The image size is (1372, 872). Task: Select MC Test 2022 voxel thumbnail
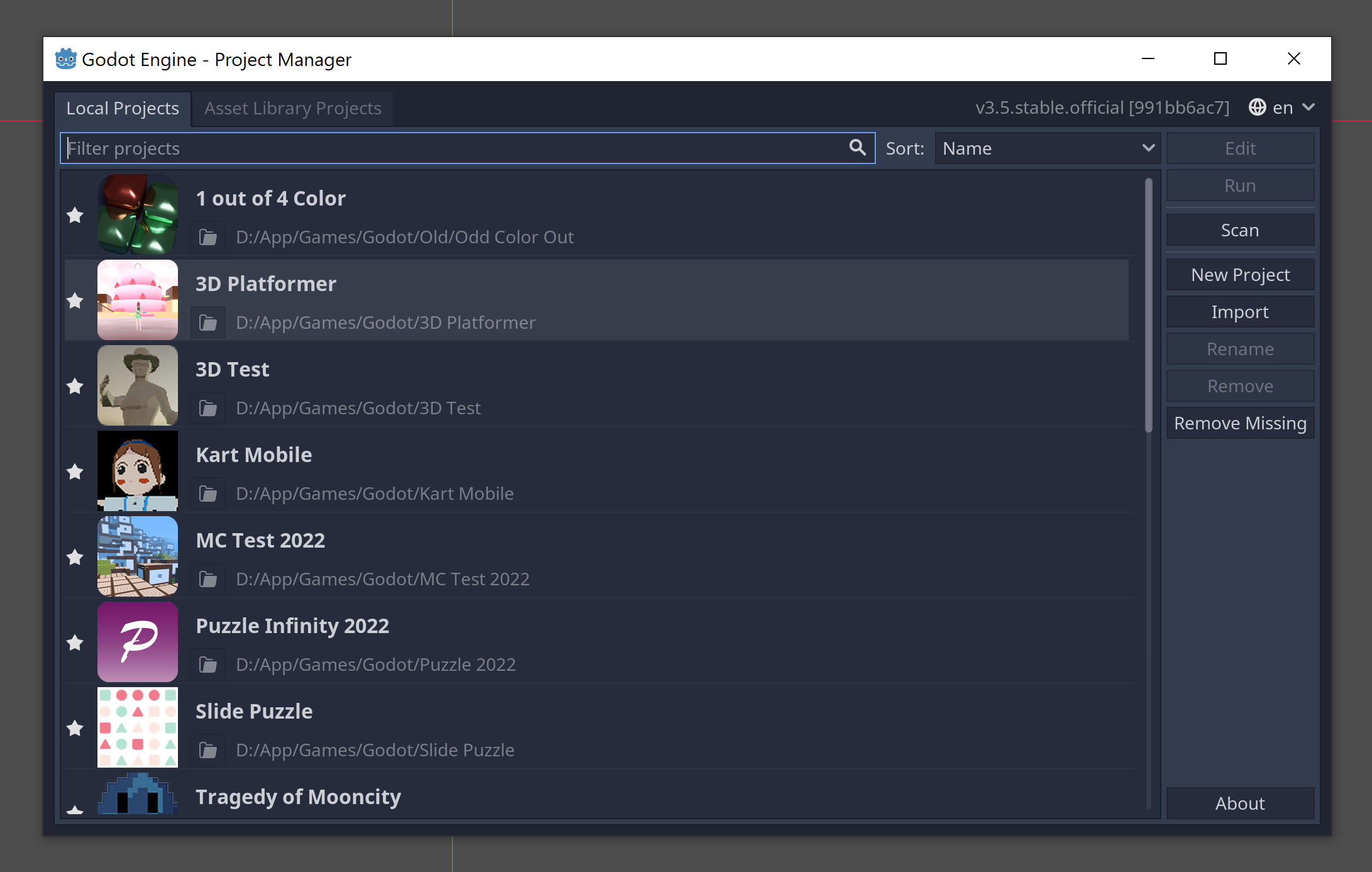click(138, 556)
